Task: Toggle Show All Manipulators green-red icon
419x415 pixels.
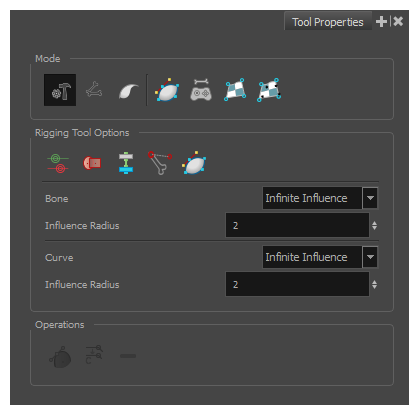Action: (x=58, y=163)
